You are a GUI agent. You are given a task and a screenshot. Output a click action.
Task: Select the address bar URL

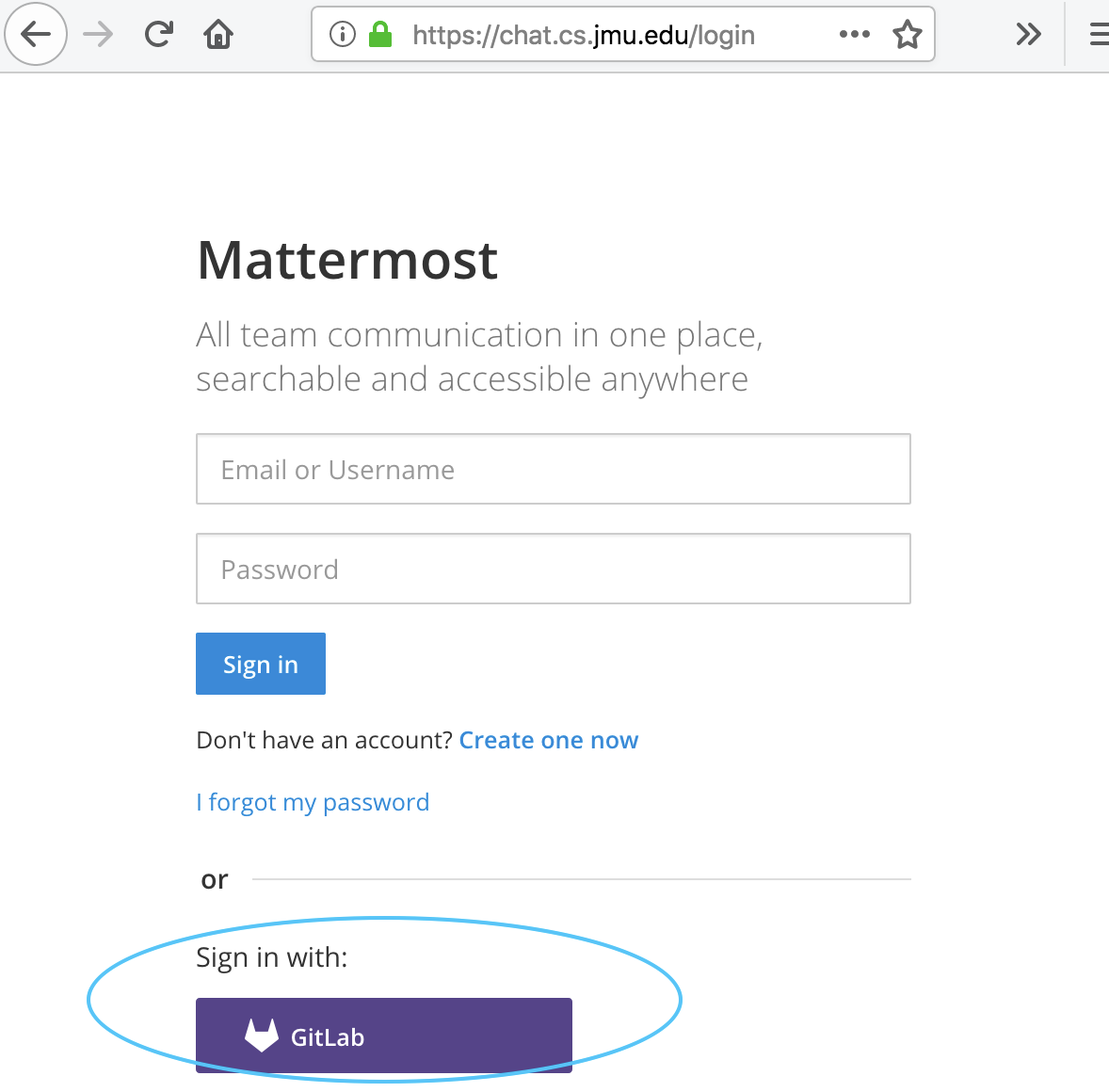point(582,34)
